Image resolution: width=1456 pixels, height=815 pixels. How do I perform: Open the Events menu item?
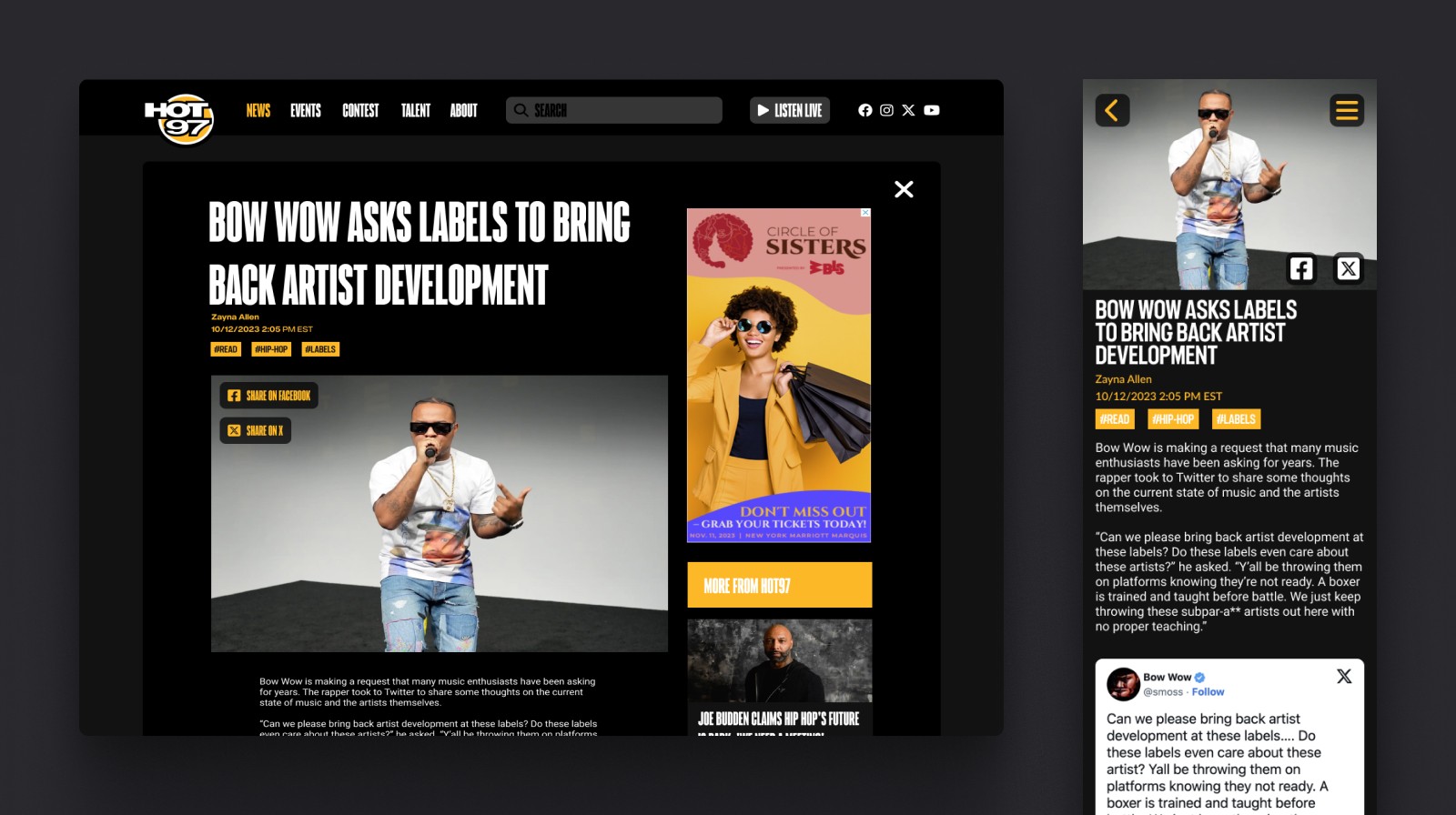[x=306, y=110]
